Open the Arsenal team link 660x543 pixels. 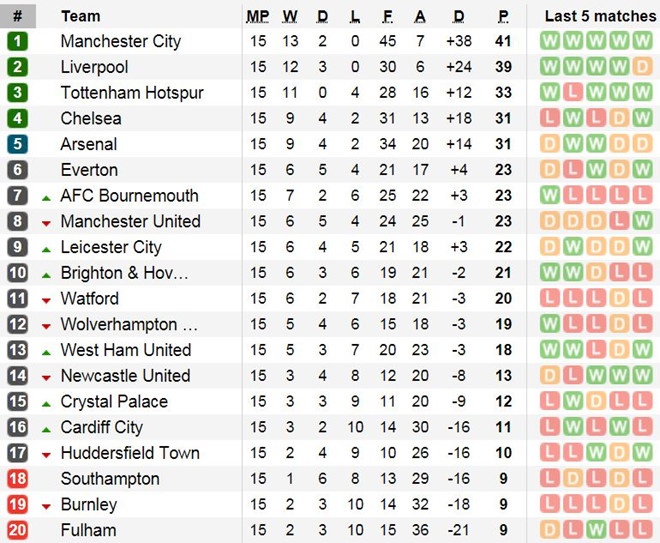click(x=89, y=144)
